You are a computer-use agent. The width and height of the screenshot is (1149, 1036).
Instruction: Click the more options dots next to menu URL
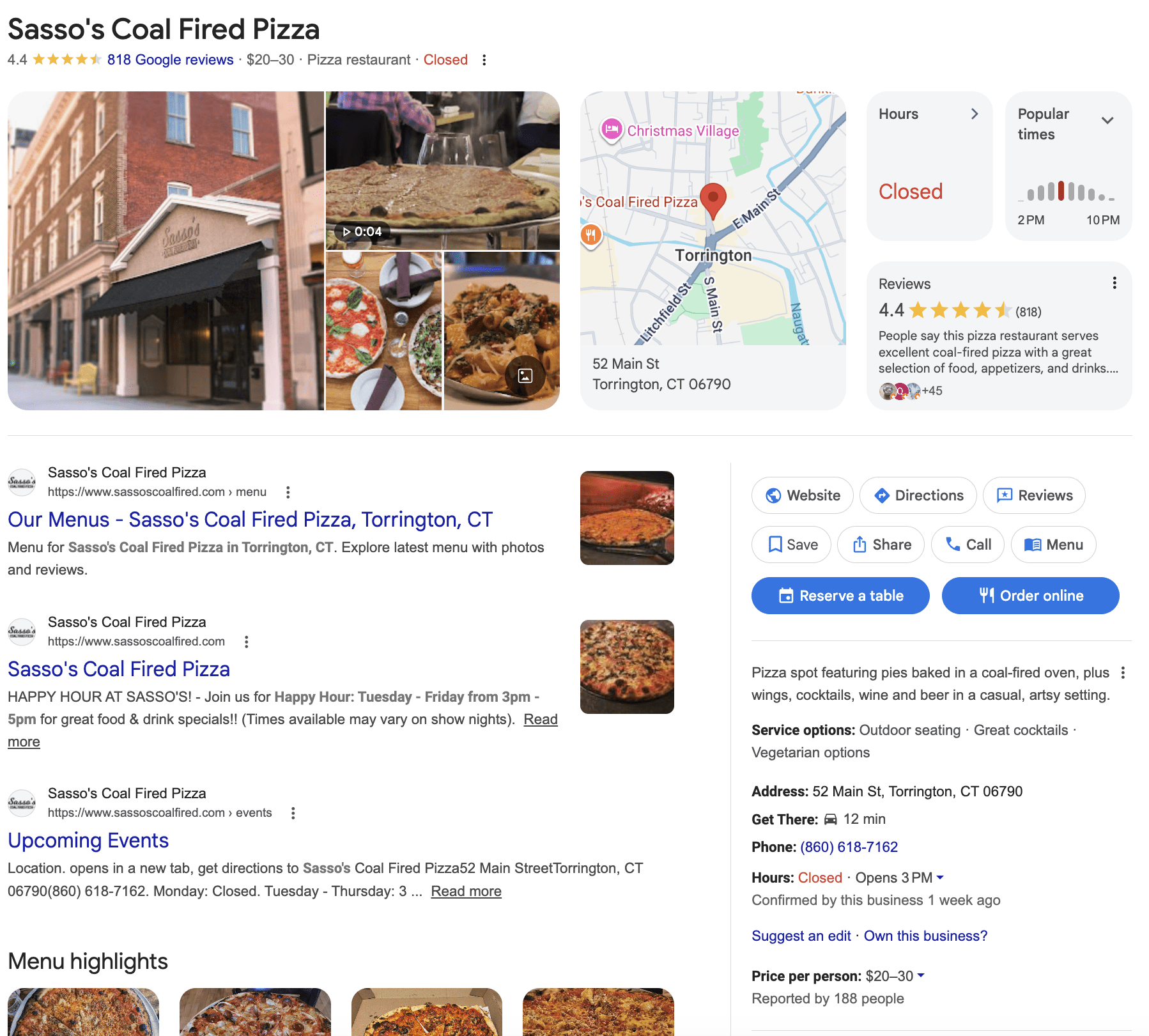[x=288, y=492]
